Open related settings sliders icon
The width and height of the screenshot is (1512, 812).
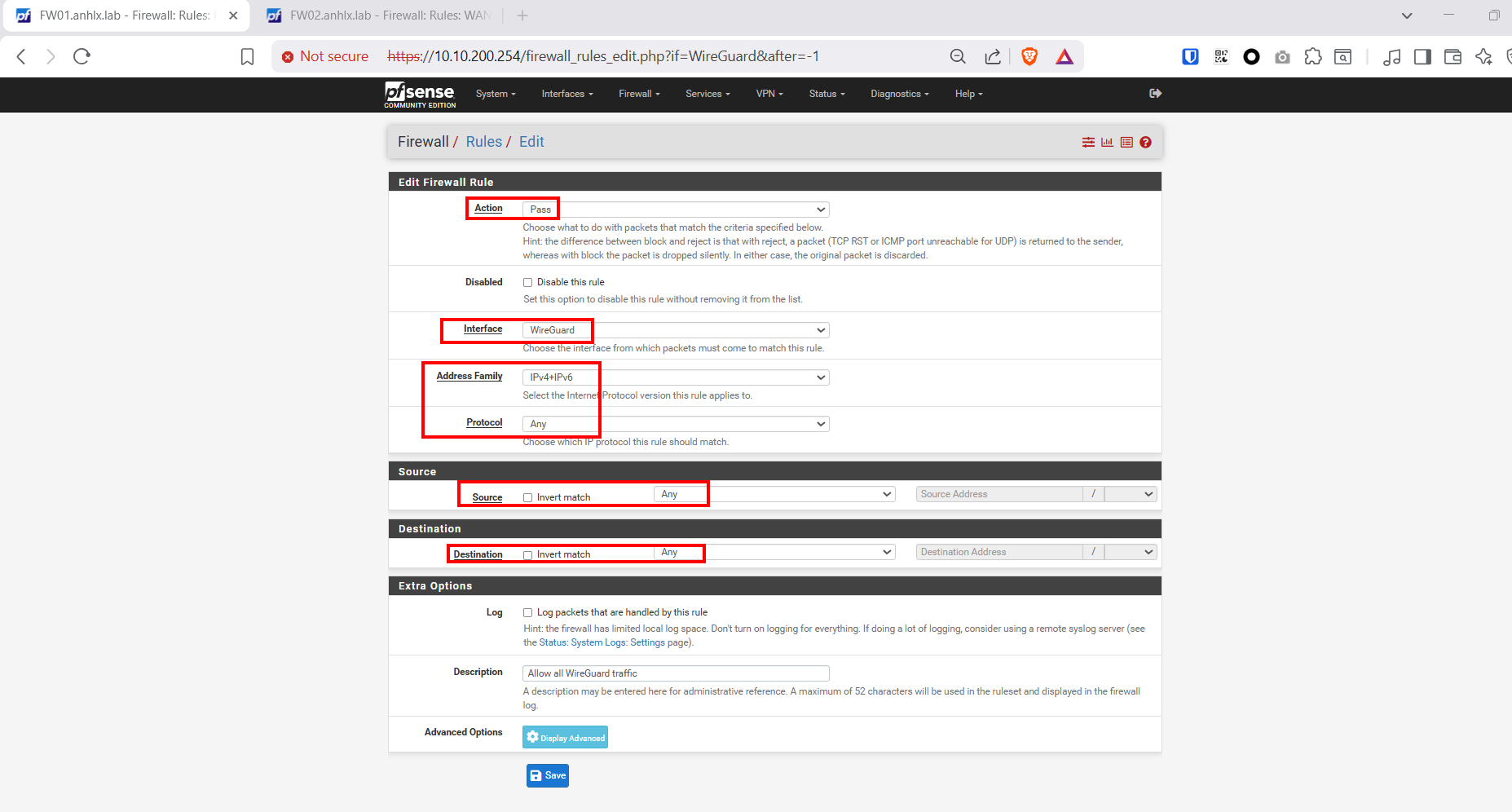click(x=1088, y=143)
